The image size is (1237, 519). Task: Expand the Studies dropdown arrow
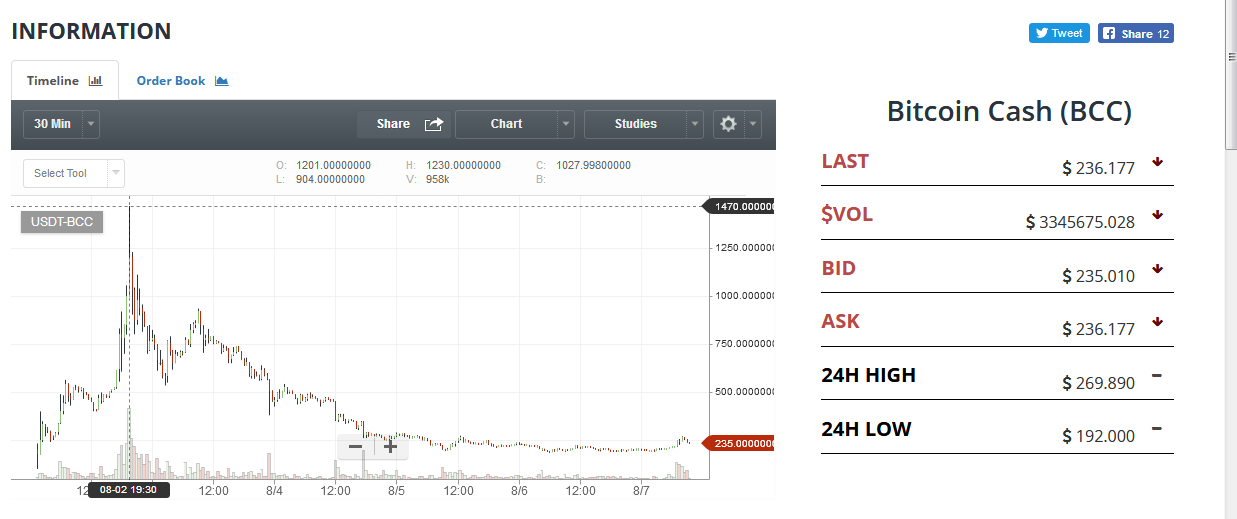pos(695,124)
